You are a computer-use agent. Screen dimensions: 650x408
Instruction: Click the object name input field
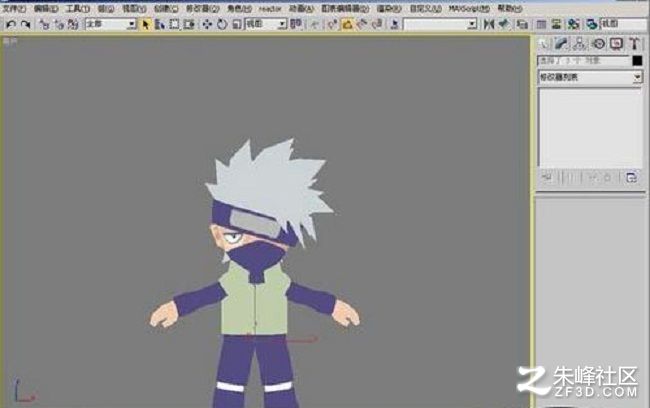tap(584, 61)
